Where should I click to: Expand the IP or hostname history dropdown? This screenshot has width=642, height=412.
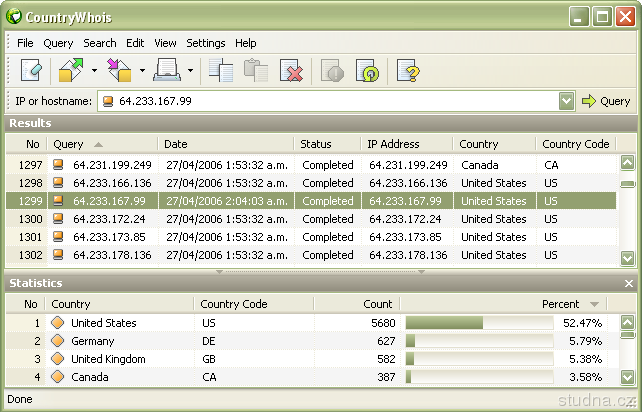[566, 101]
